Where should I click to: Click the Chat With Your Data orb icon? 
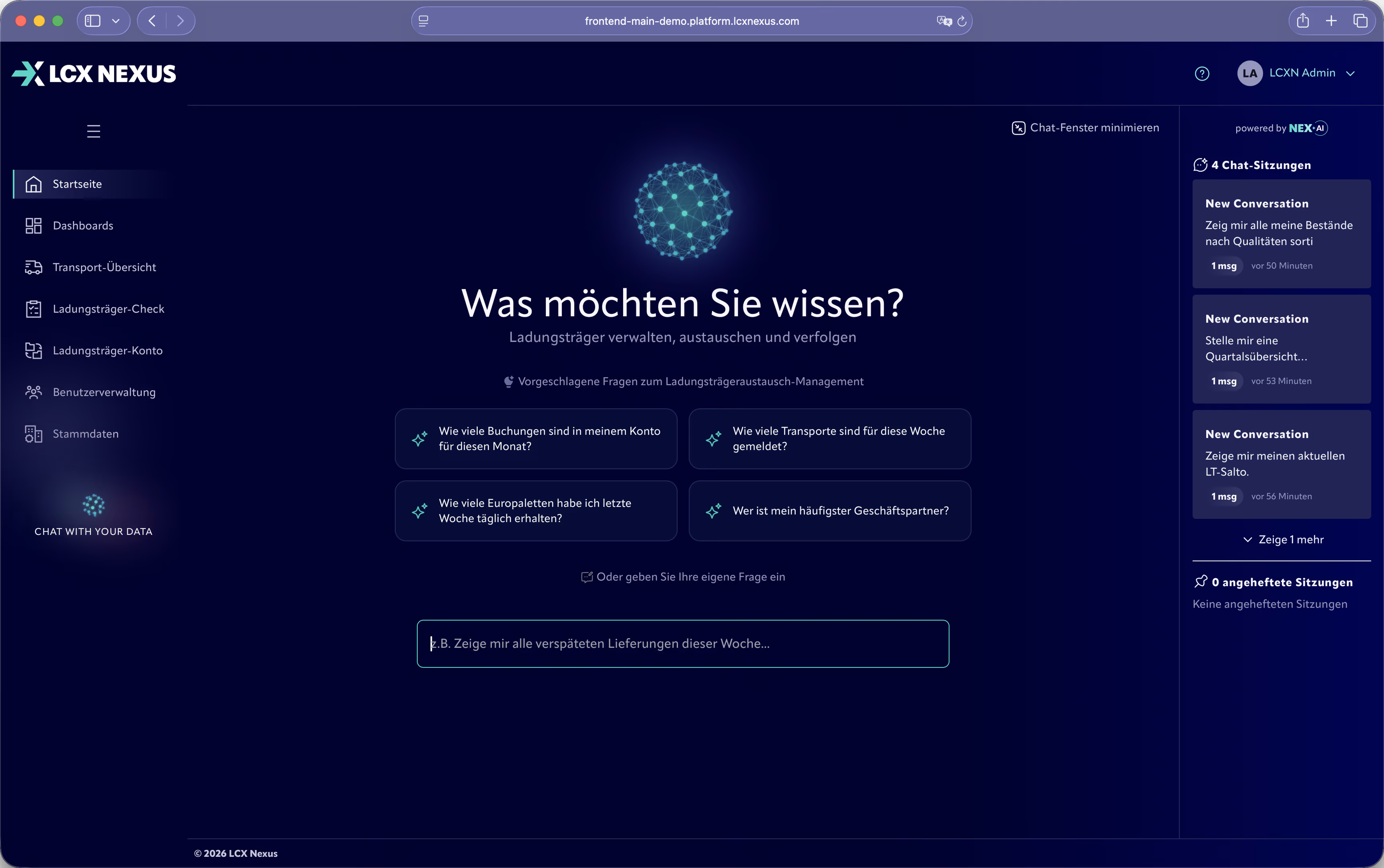(x=94, y=505)
